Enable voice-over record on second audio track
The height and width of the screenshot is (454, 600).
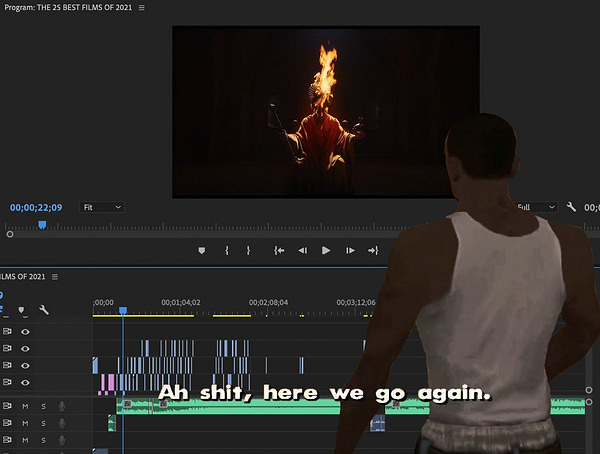click(62, 423)
